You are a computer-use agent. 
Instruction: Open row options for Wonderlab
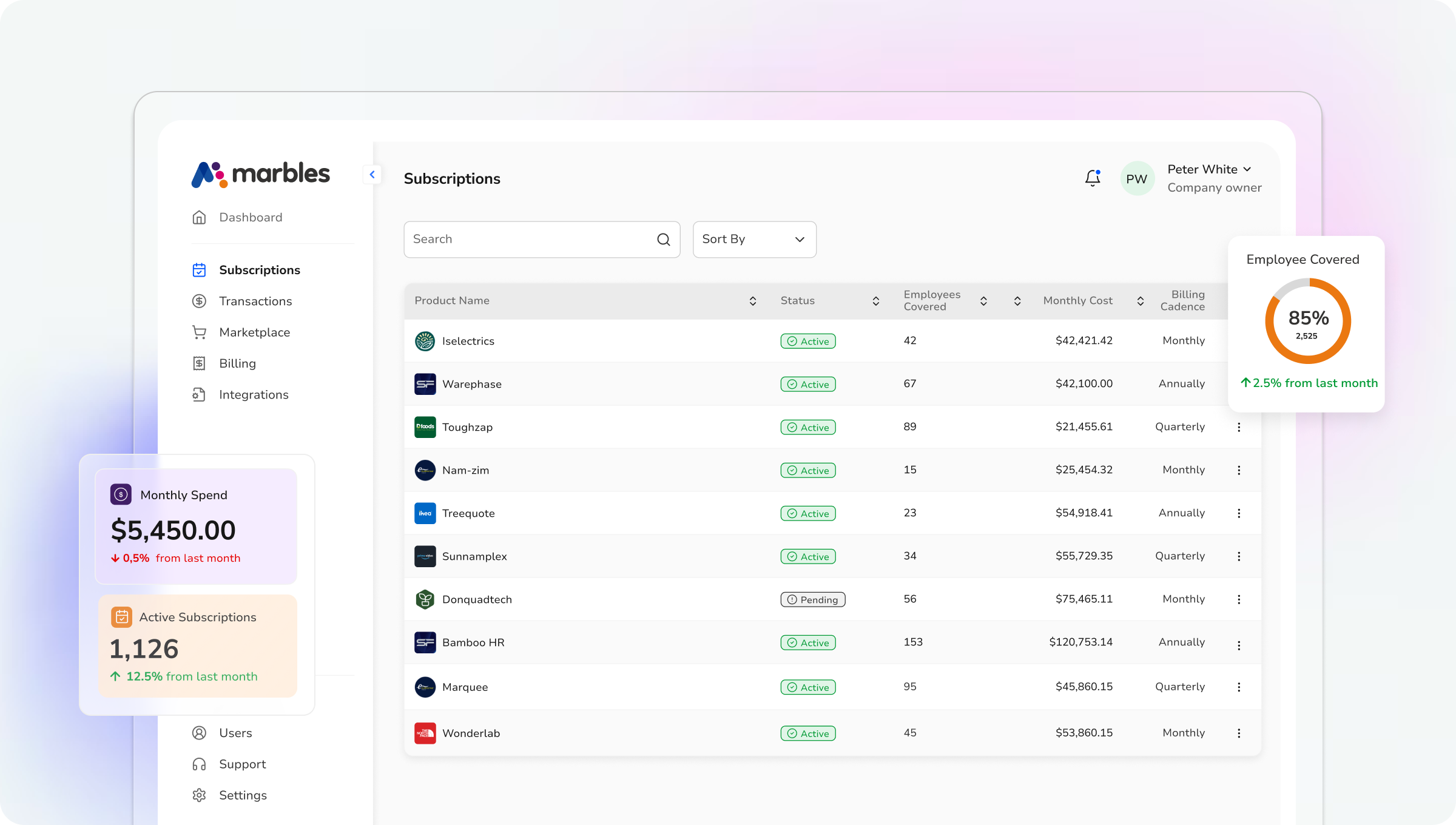tap(1239, 733)
